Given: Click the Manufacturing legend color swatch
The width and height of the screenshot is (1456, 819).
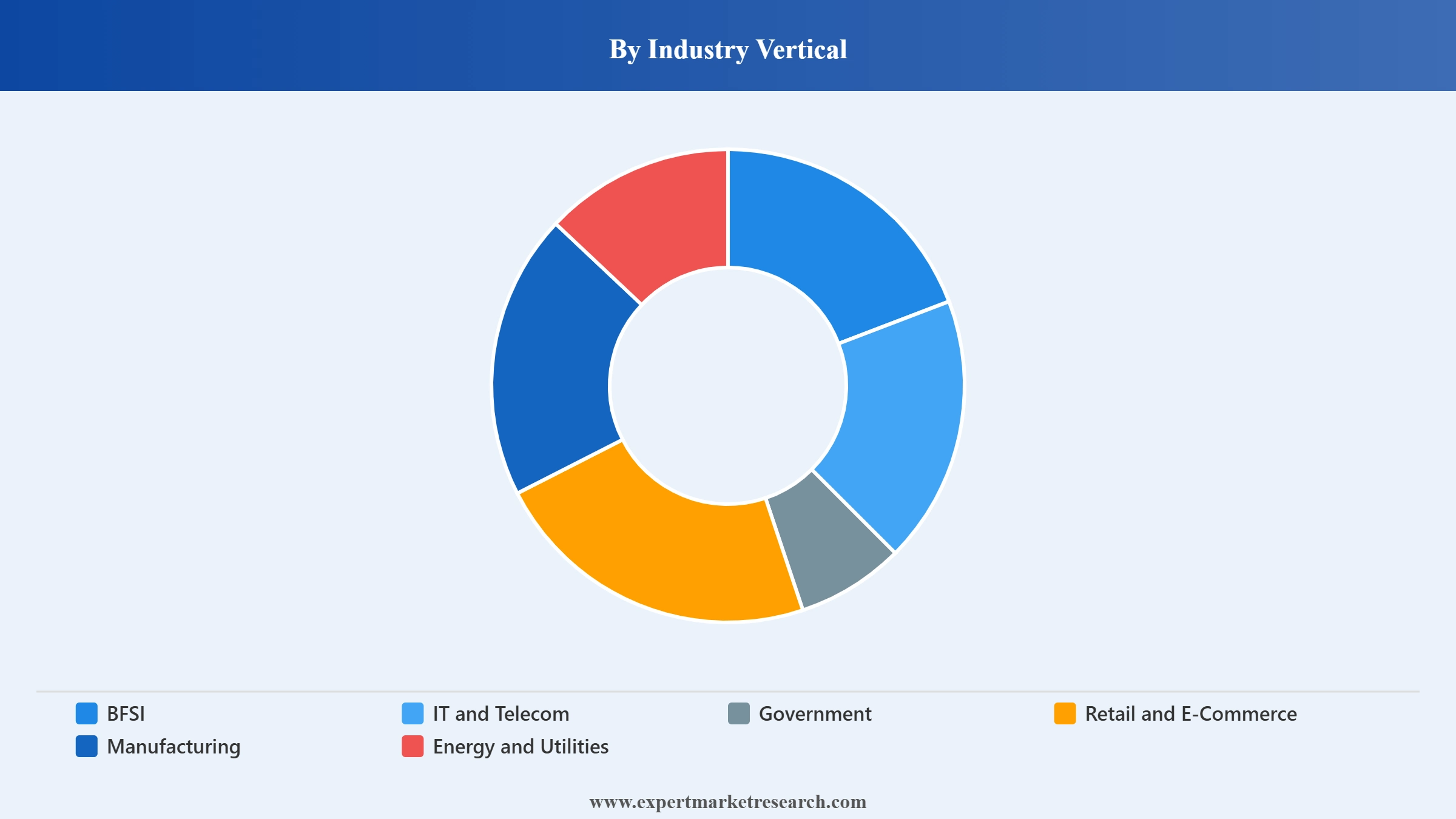Looking at the screenshot, I should 87,746.
